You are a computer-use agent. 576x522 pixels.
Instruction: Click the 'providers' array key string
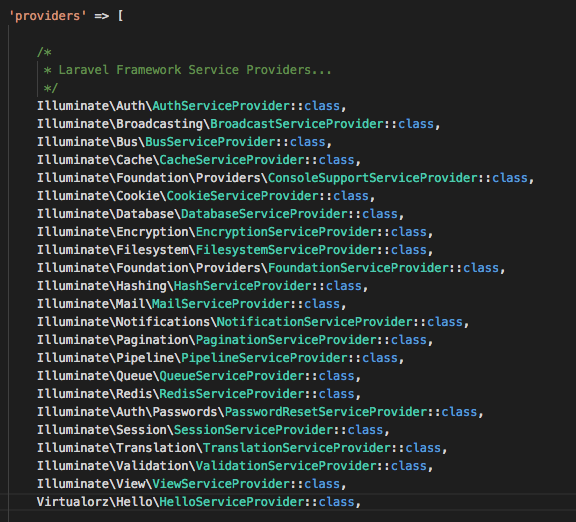[x=47, y=16]
